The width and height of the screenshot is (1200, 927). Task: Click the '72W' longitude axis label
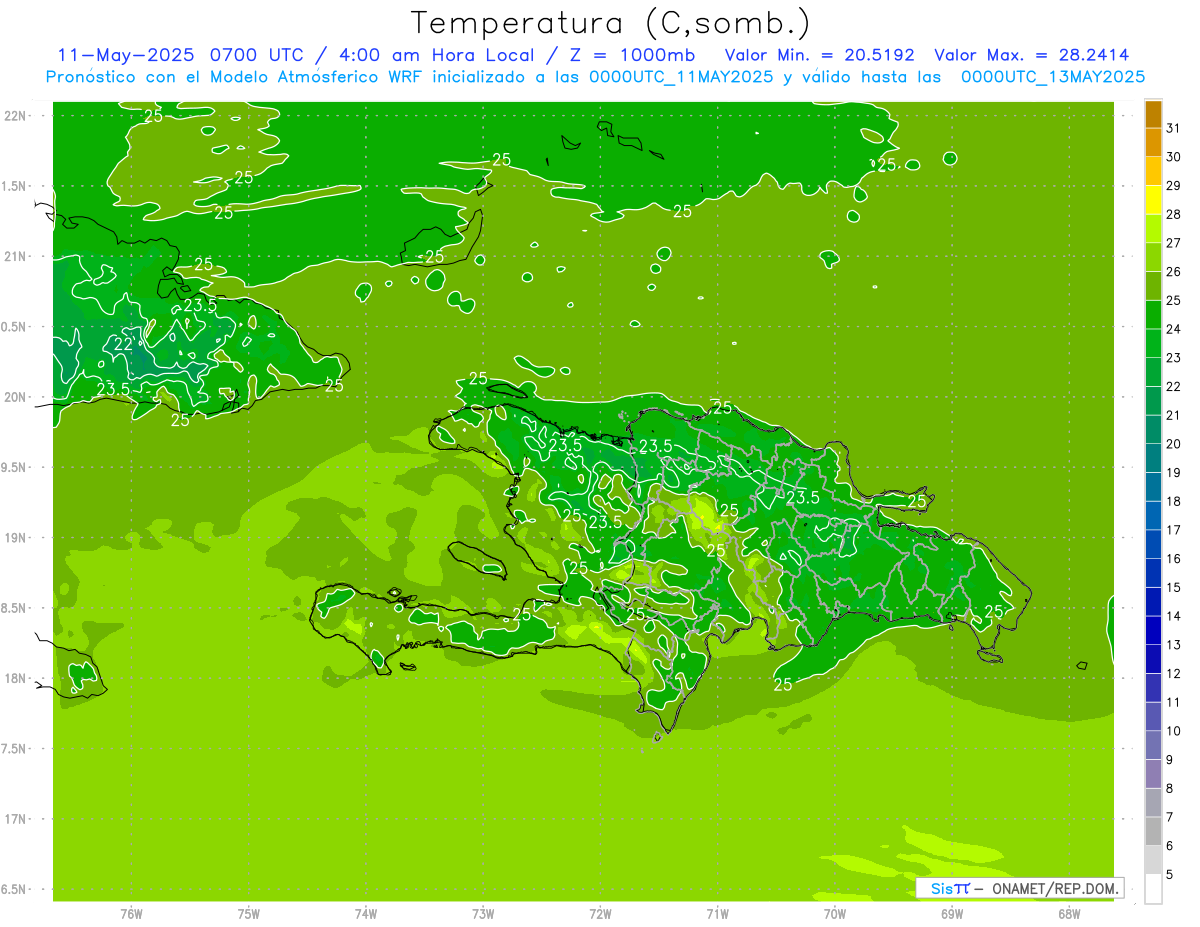pos(600,913)
